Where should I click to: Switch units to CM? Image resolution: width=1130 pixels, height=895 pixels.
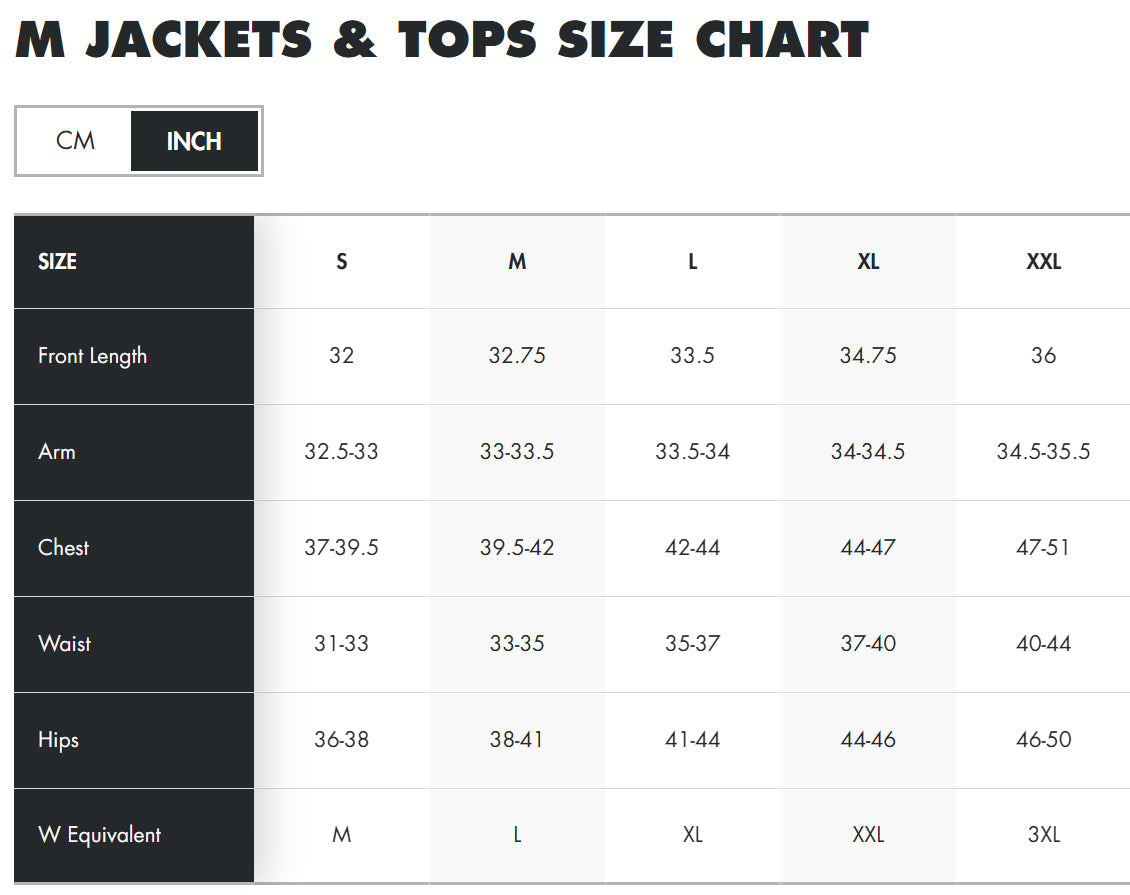coord(75,141)
